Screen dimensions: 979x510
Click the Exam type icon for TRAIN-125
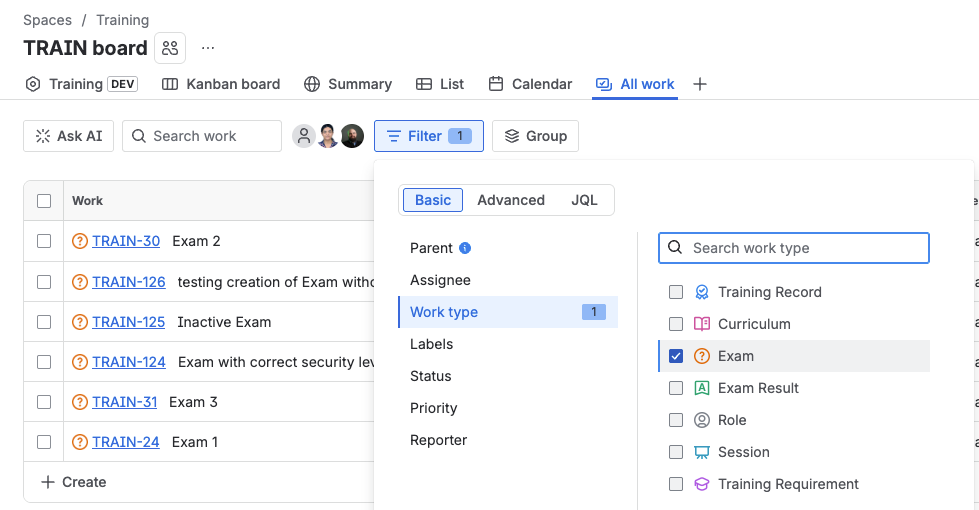80,322
